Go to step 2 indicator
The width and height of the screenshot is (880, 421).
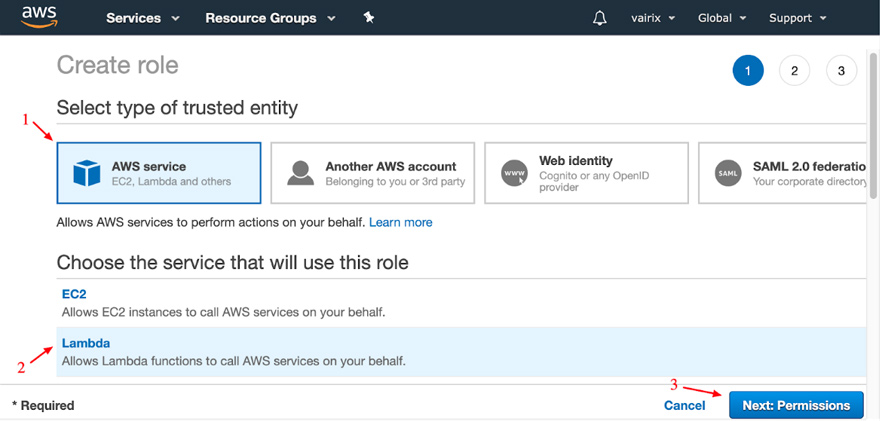coord(794,71)
